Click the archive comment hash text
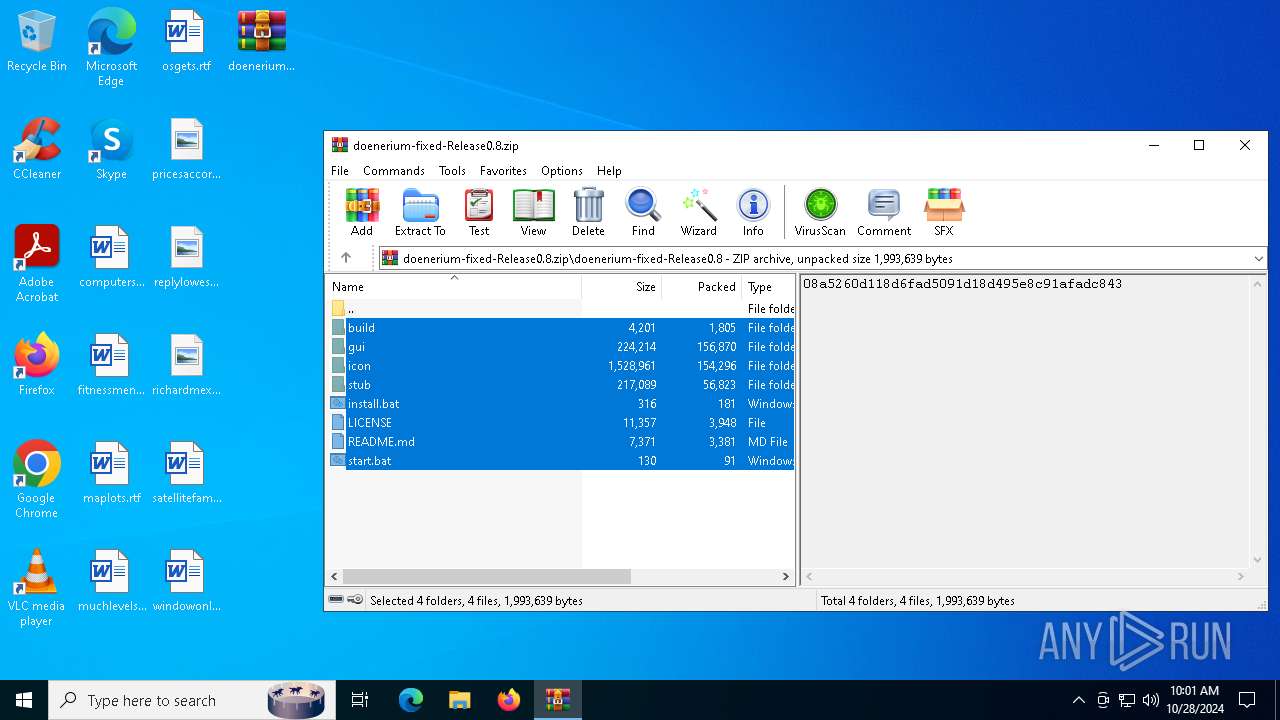 pyautogui.click(x=962, y=284)
